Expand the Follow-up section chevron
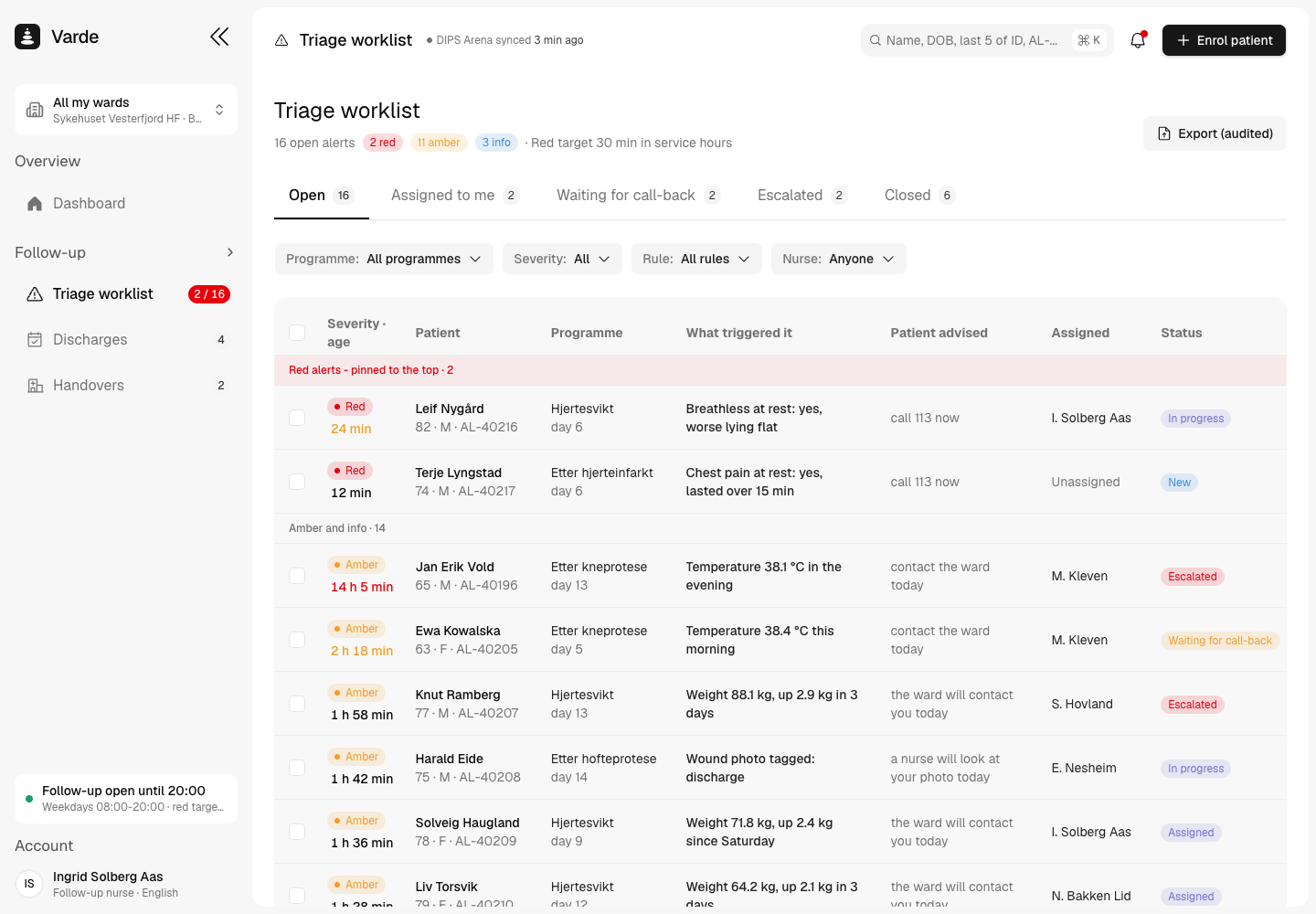1316x914 pixels. coord(230,252)
